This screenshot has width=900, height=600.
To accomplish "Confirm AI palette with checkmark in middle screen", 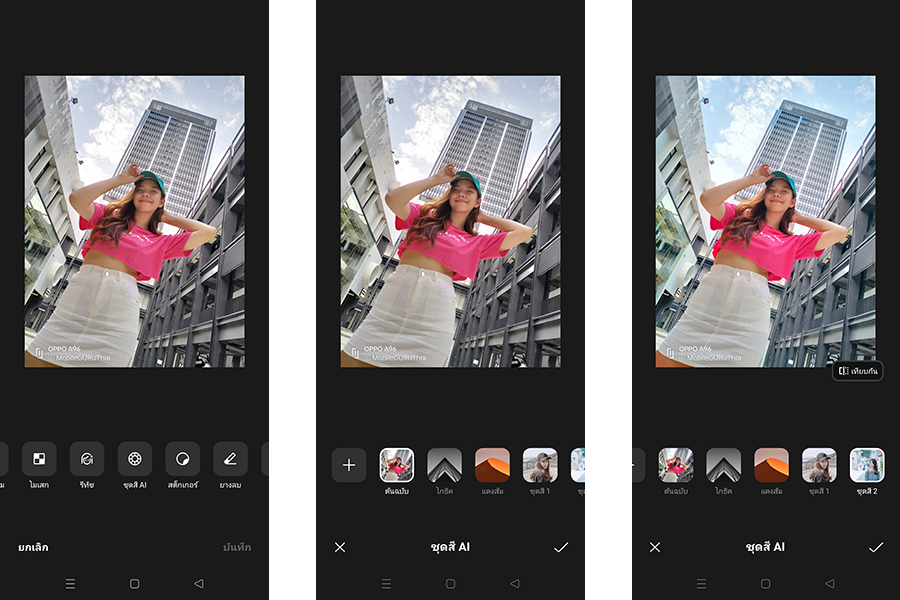I will pyautogui.click(x=560, y=547).
